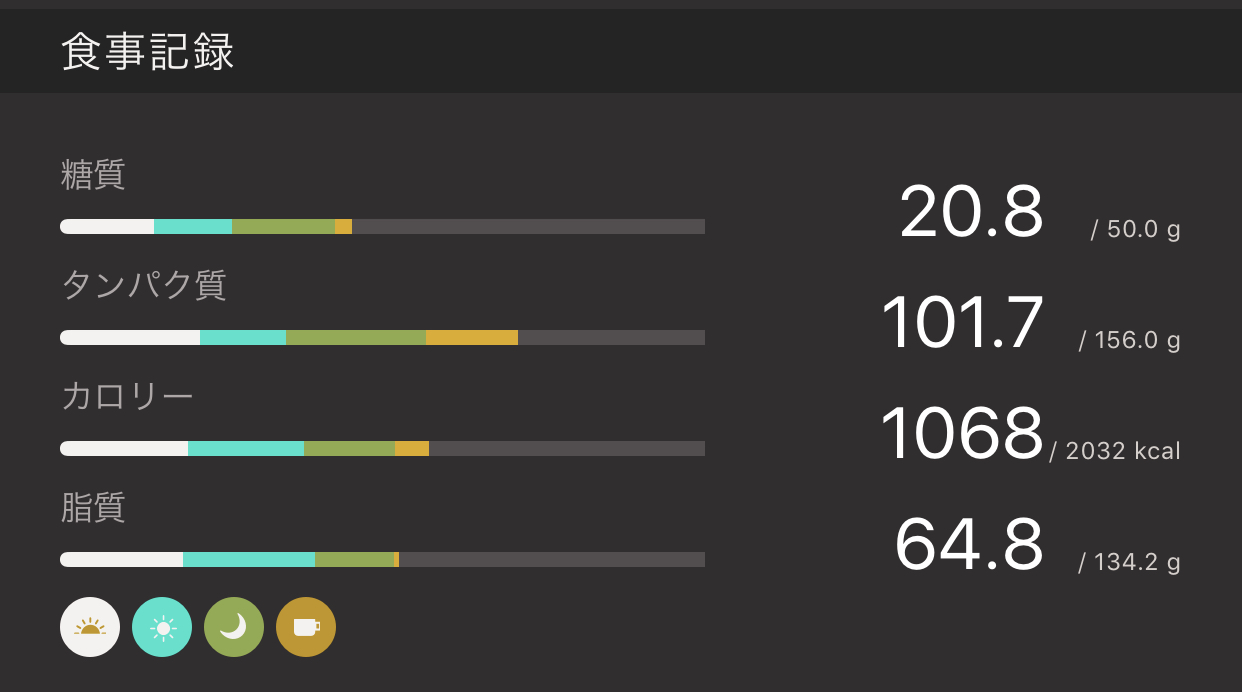Click the 64.8 fat value
1242x692 pixels.
coord(968,545)
